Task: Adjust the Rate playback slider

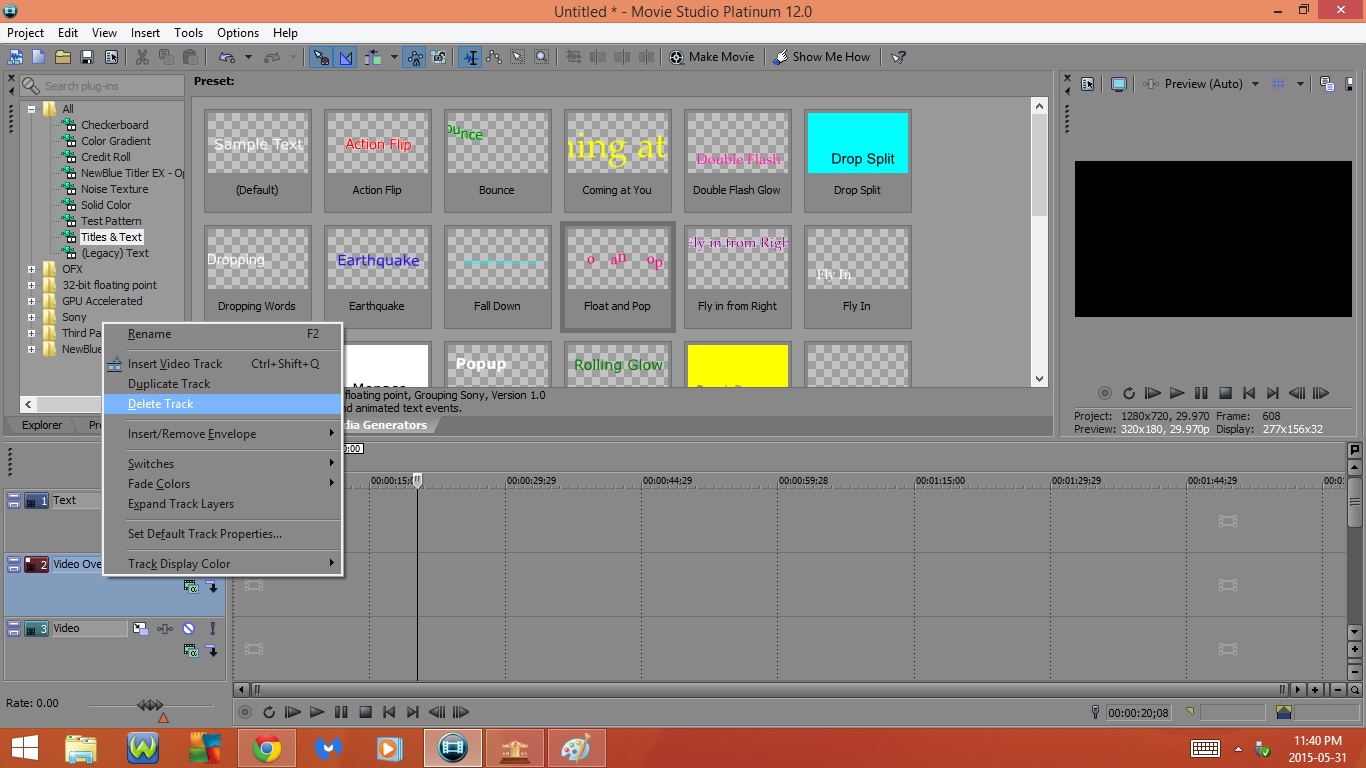Action: click(150, 706)
